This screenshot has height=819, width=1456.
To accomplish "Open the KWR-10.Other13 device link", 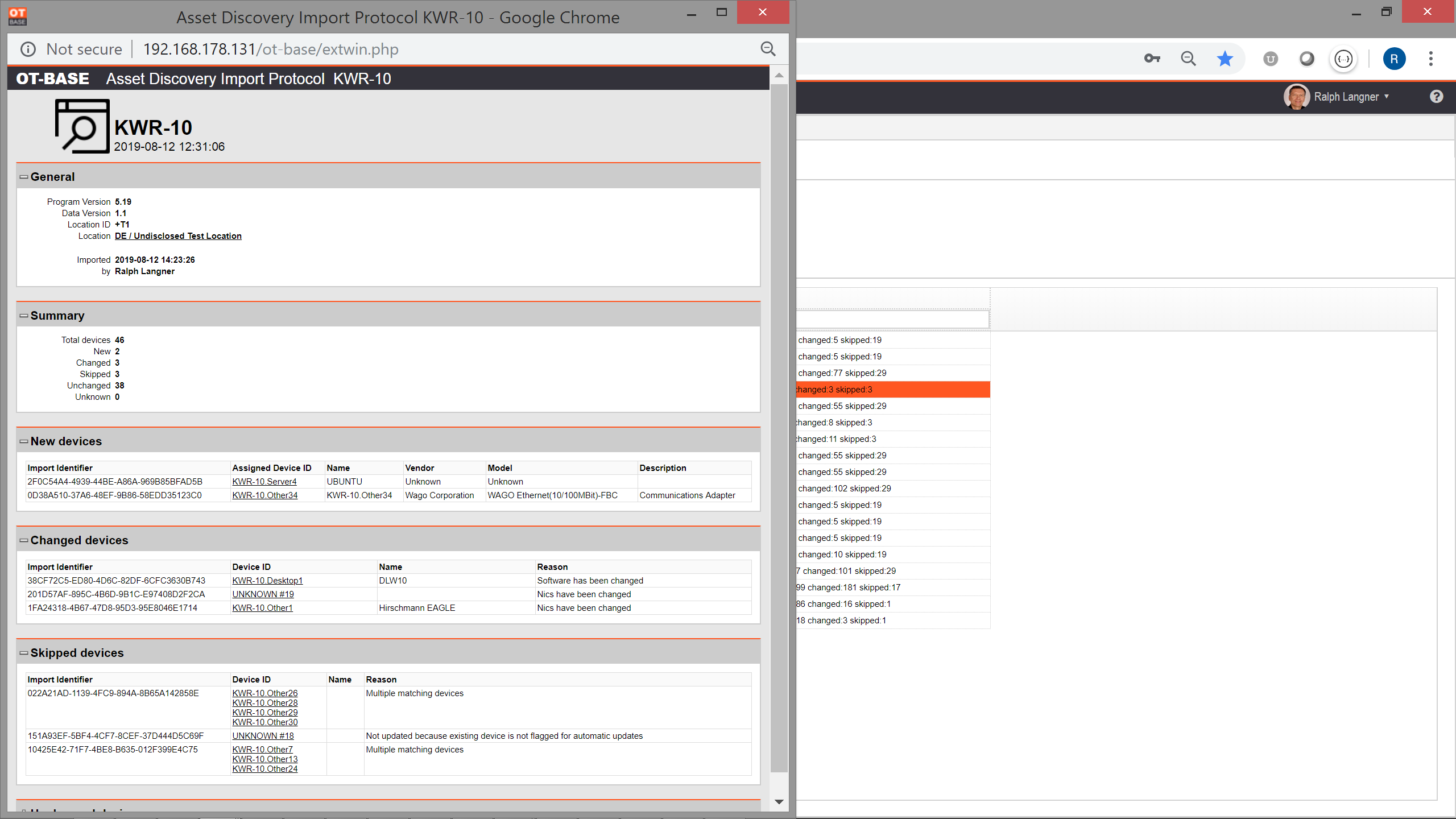I will [x=265, y=759].
